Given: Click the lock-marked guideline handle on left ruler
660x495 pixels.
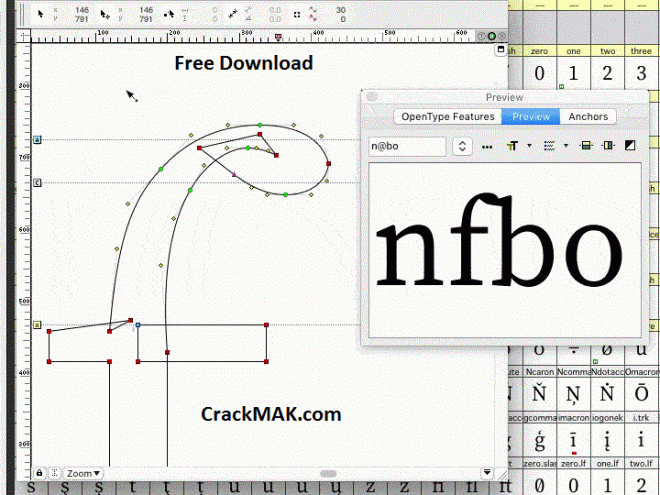Looking at the screenshot, I should click(37, 139).
